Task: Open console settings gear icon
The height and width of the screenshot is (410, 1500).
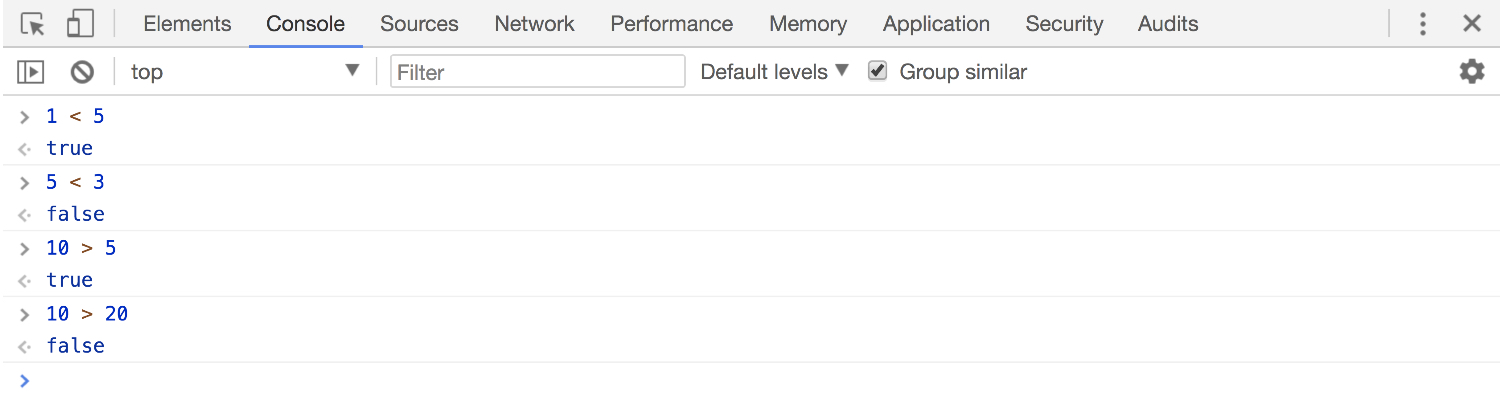Action: click(x=1472, y=72)
